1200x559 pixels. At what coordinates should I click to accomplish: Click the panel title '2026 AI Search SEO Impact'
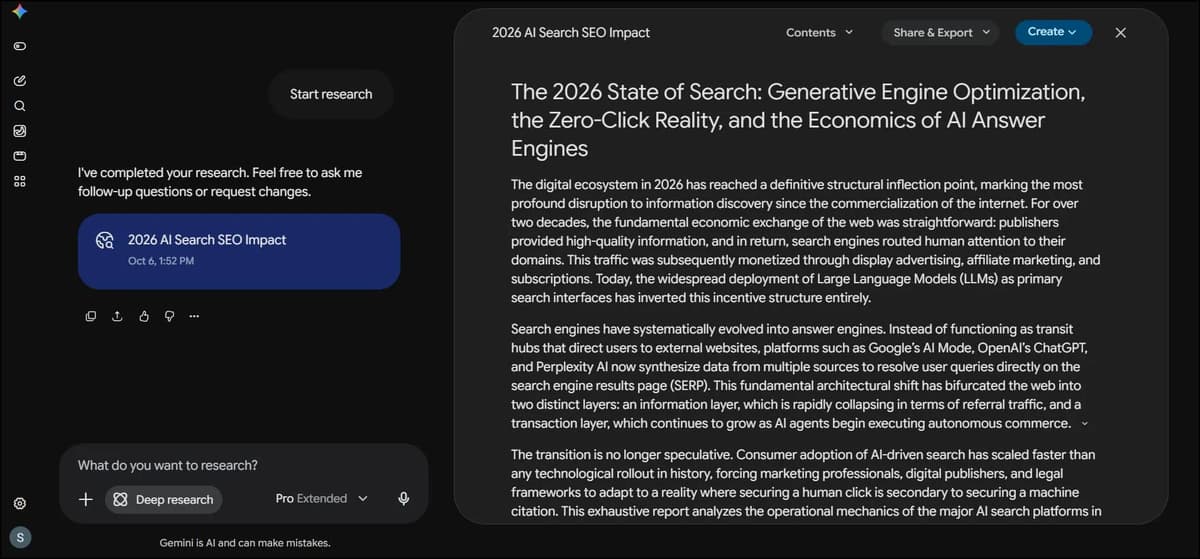coord(571,32)
